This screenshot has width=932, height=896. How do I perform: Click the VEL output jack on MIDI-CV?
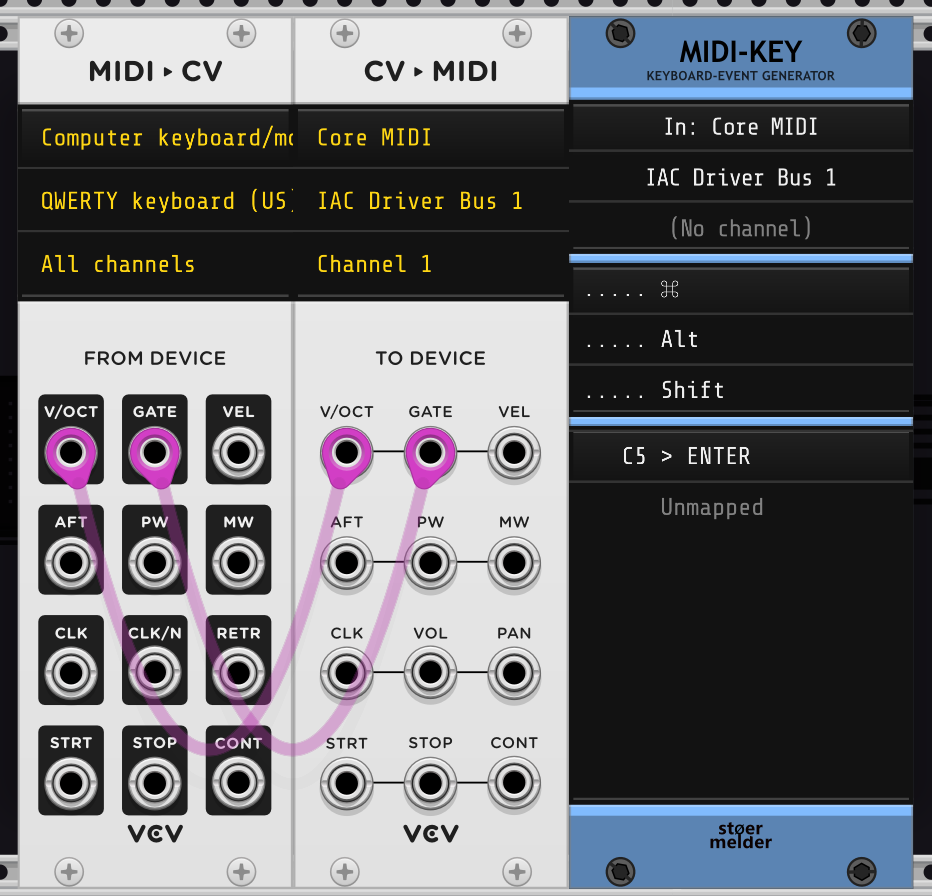click(238, 454)
